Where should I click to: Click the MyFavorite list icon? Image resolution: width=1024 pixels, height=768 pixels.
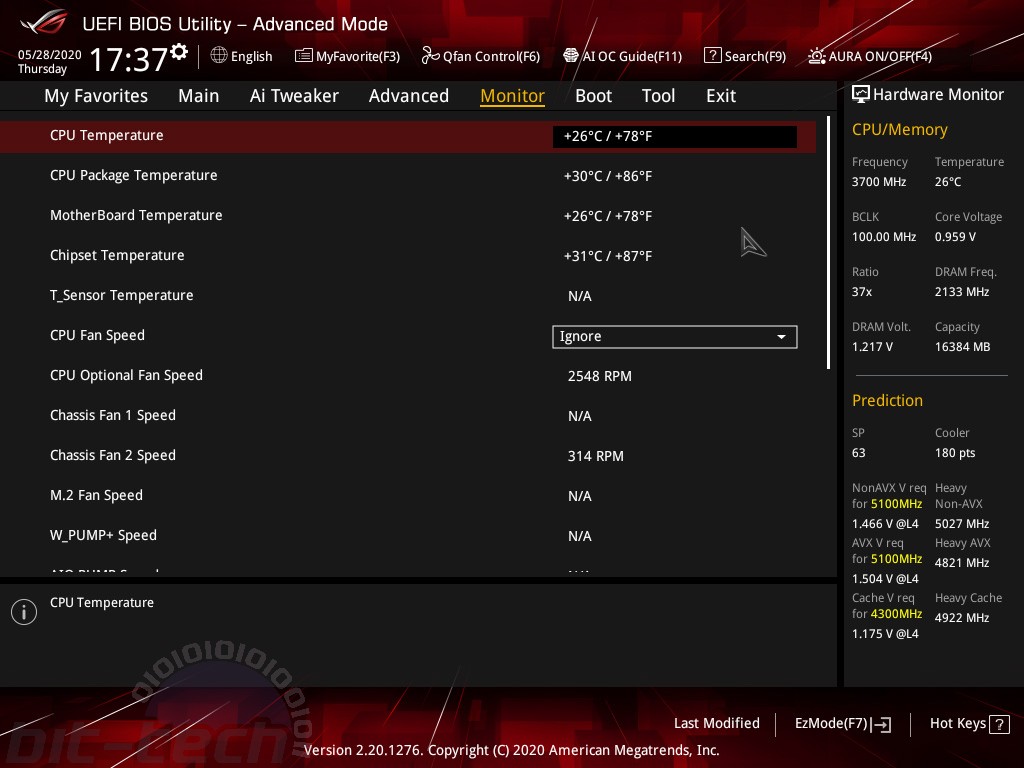click(303, 56)
